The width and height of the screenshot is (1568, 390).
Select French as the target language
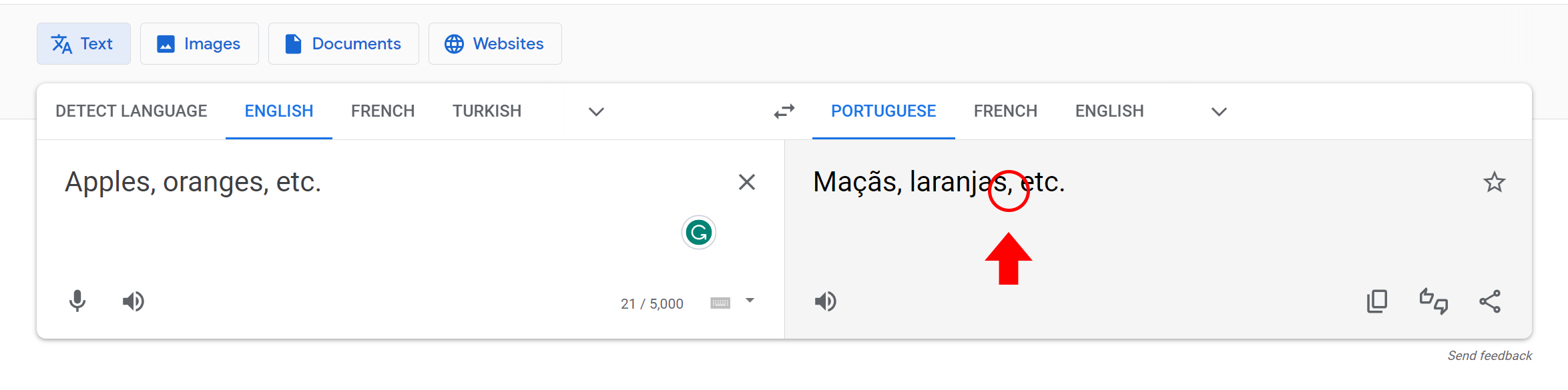point(1005,111)
